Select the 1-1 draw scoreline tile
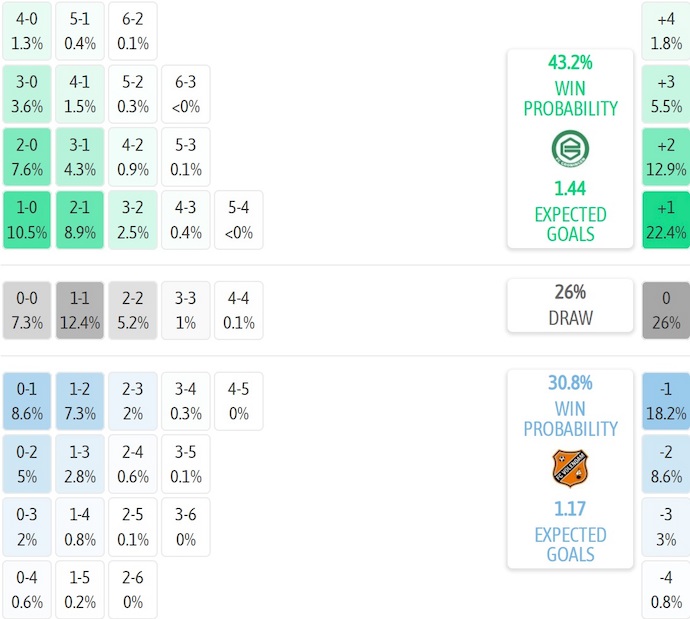Viewport: 690px width, 619px height. 80,310
